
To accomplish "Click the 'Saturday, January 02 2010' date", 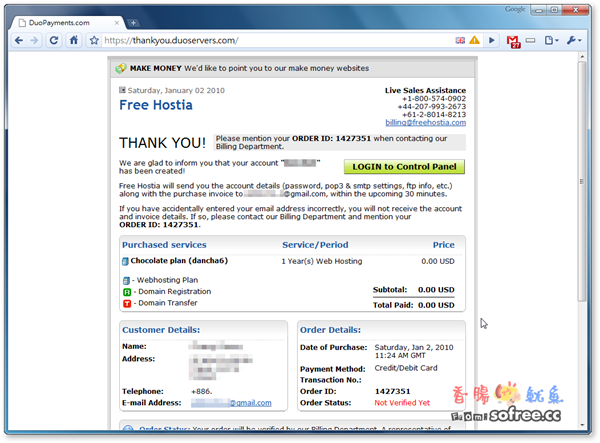I will click(176, 91).
